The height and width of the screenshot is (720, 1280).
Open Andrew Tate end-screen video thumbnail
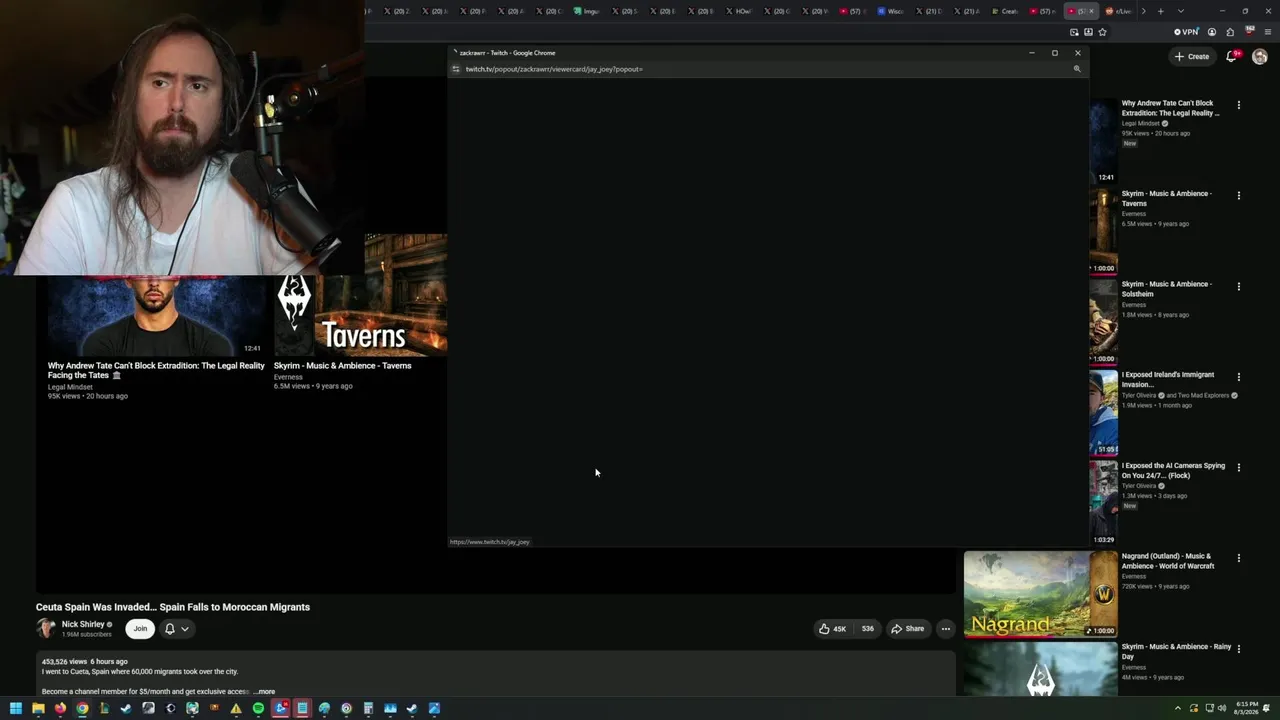pyautogui.click(x=155, y=315)
